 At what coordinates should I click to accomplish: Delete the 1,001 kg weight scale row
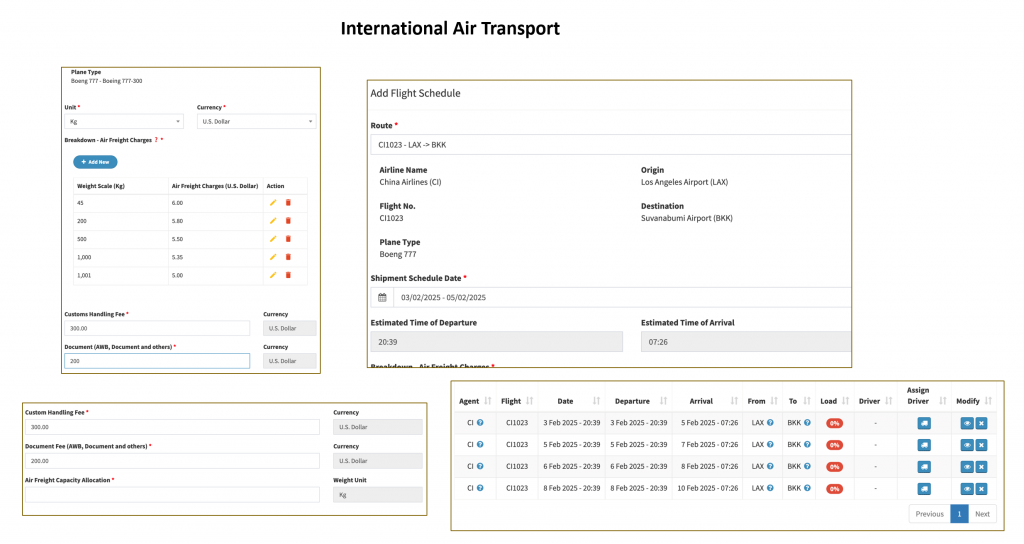click(x=288, y=275)
